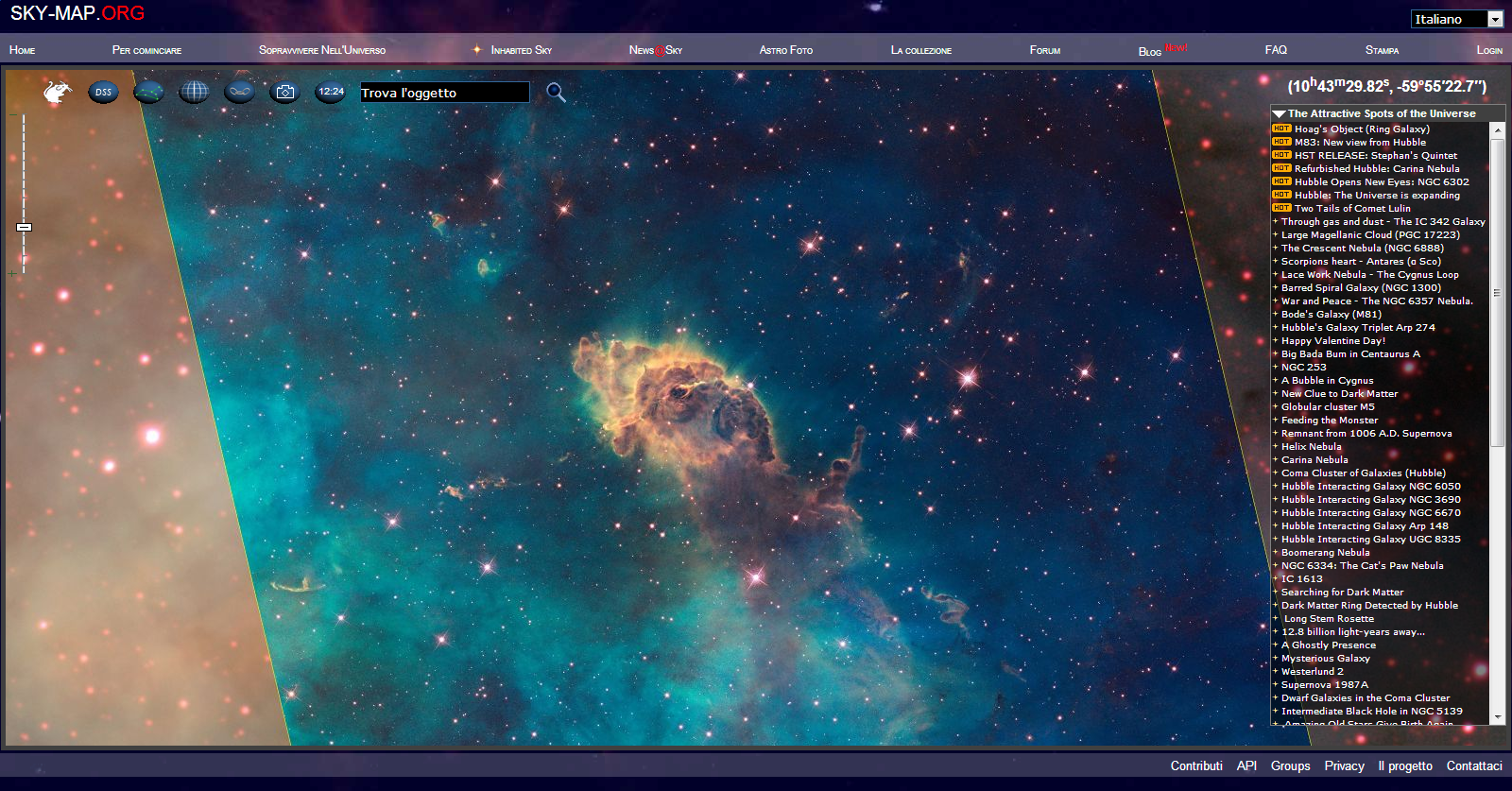The height and width of the screenshot is (791, 1512).
Task: Click in the Trova l'oggetto search field
Action: coord(444,92)
